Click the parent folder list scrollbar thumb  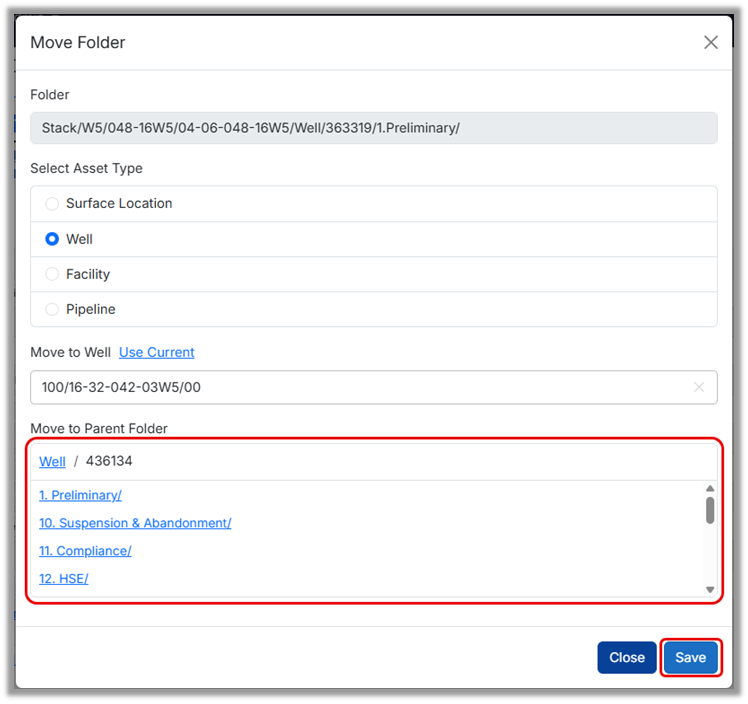pos(710,510)
